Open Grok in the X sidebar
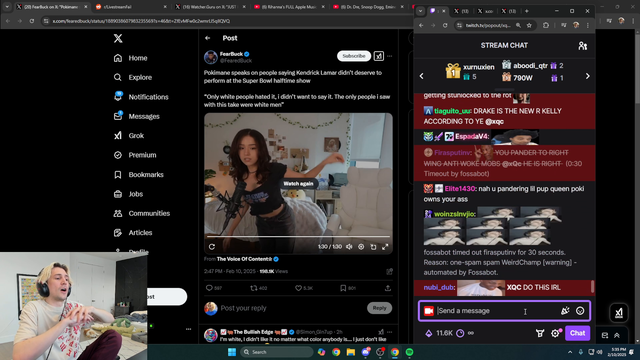This screenshot has height=360, width=640. [129, 136]
